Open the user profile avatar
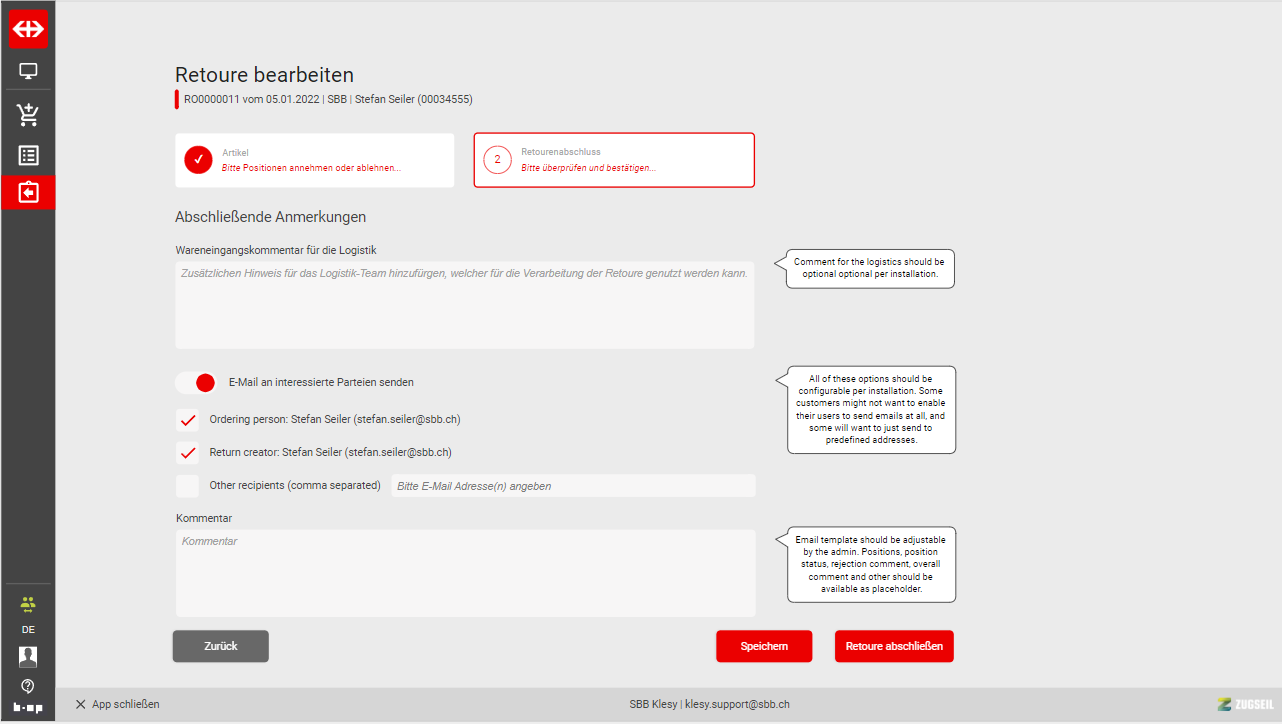 pos(28,657)
